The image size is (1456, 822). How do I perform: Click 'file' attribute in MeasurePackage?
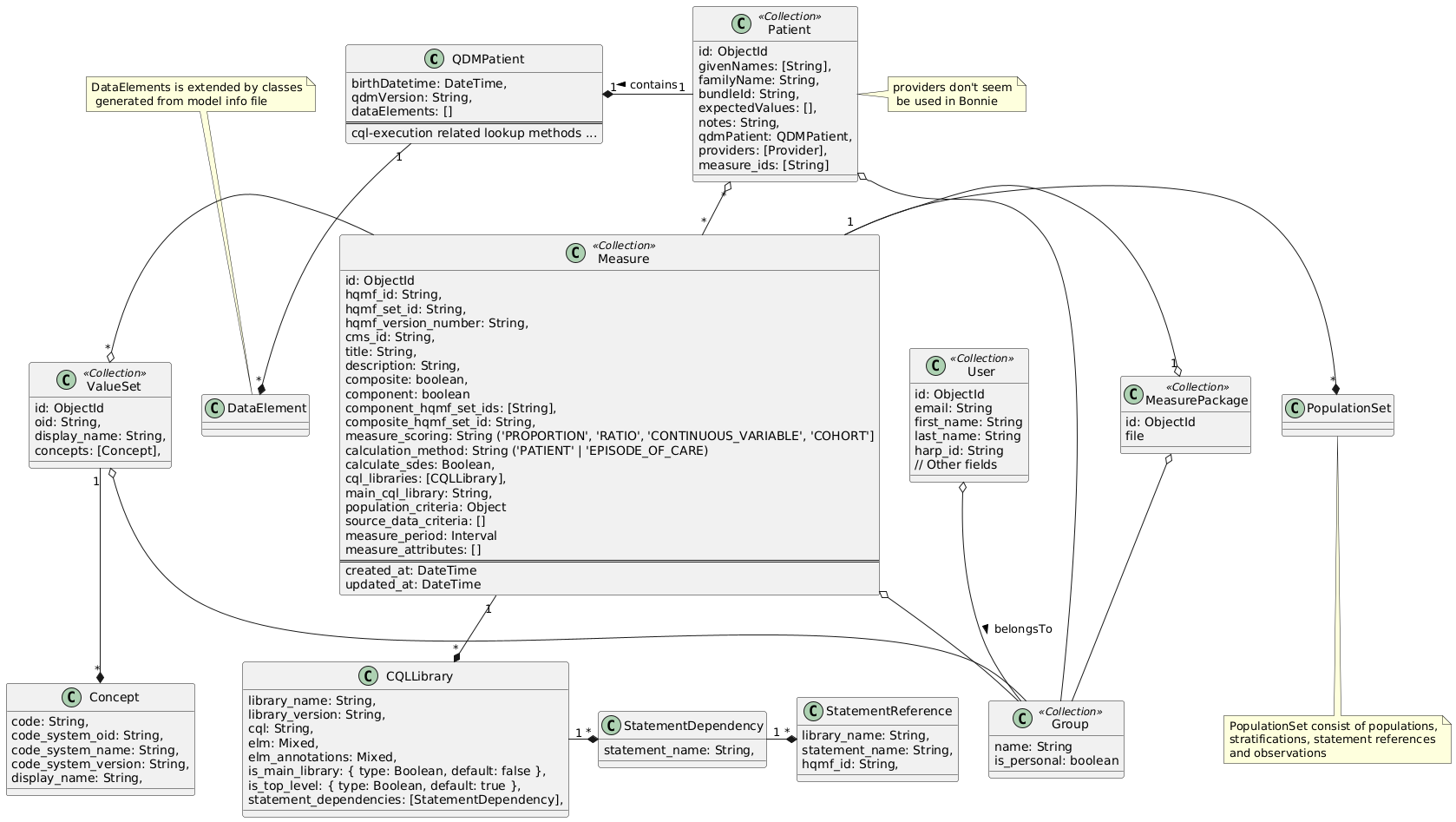coord(1135,436)
